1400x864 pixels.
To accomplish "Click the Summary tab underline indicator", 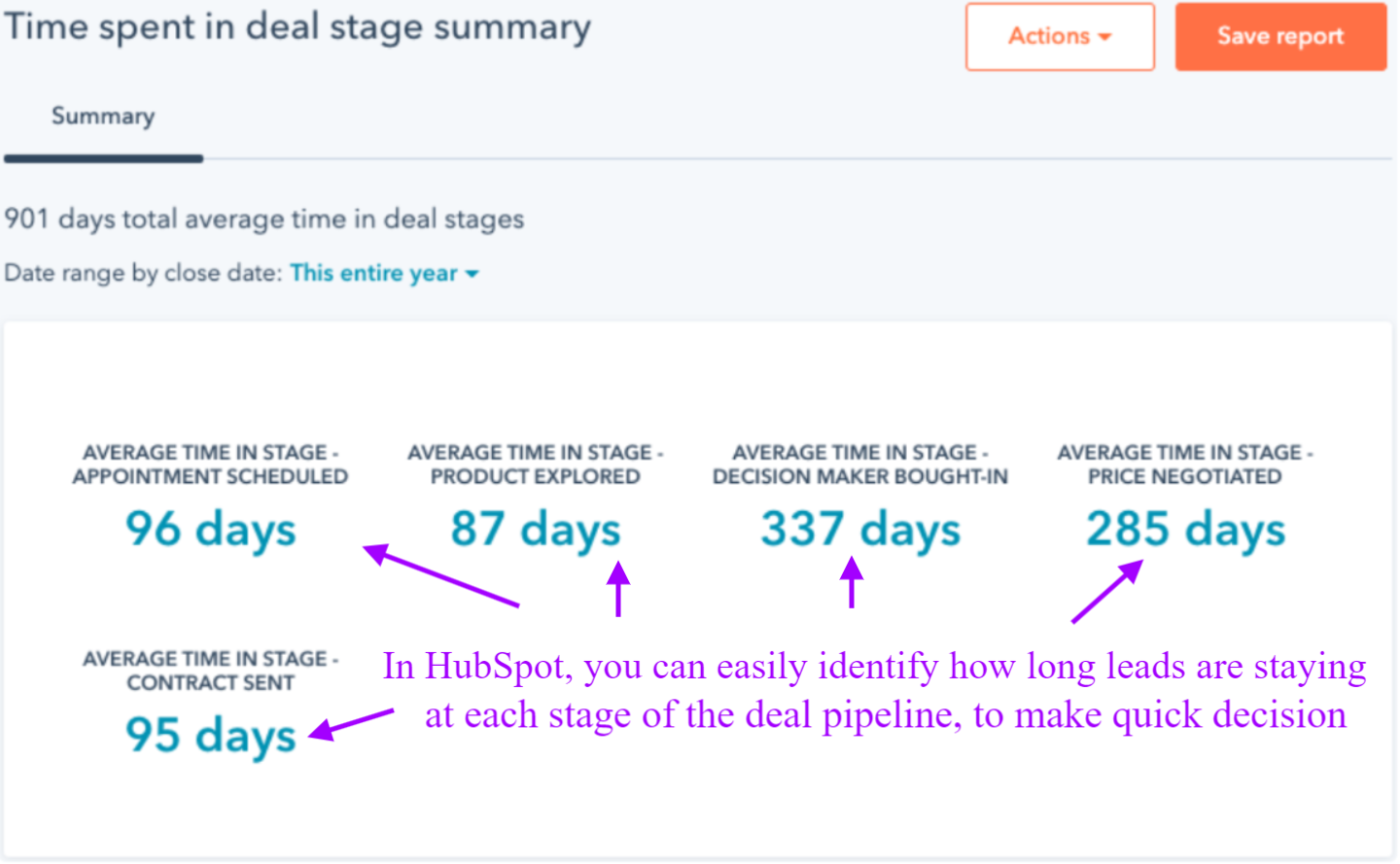I will click(104, 158).
